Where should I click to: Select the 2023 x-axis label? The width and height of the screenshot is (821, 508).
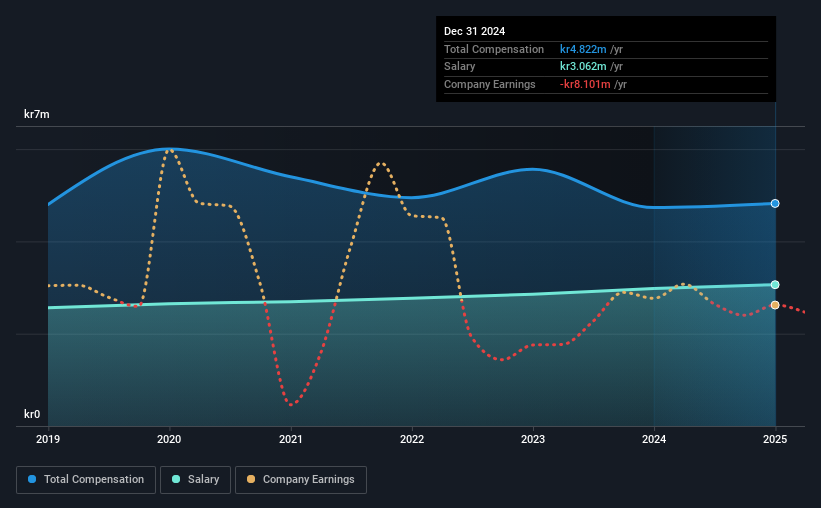(x=533, y=439)
